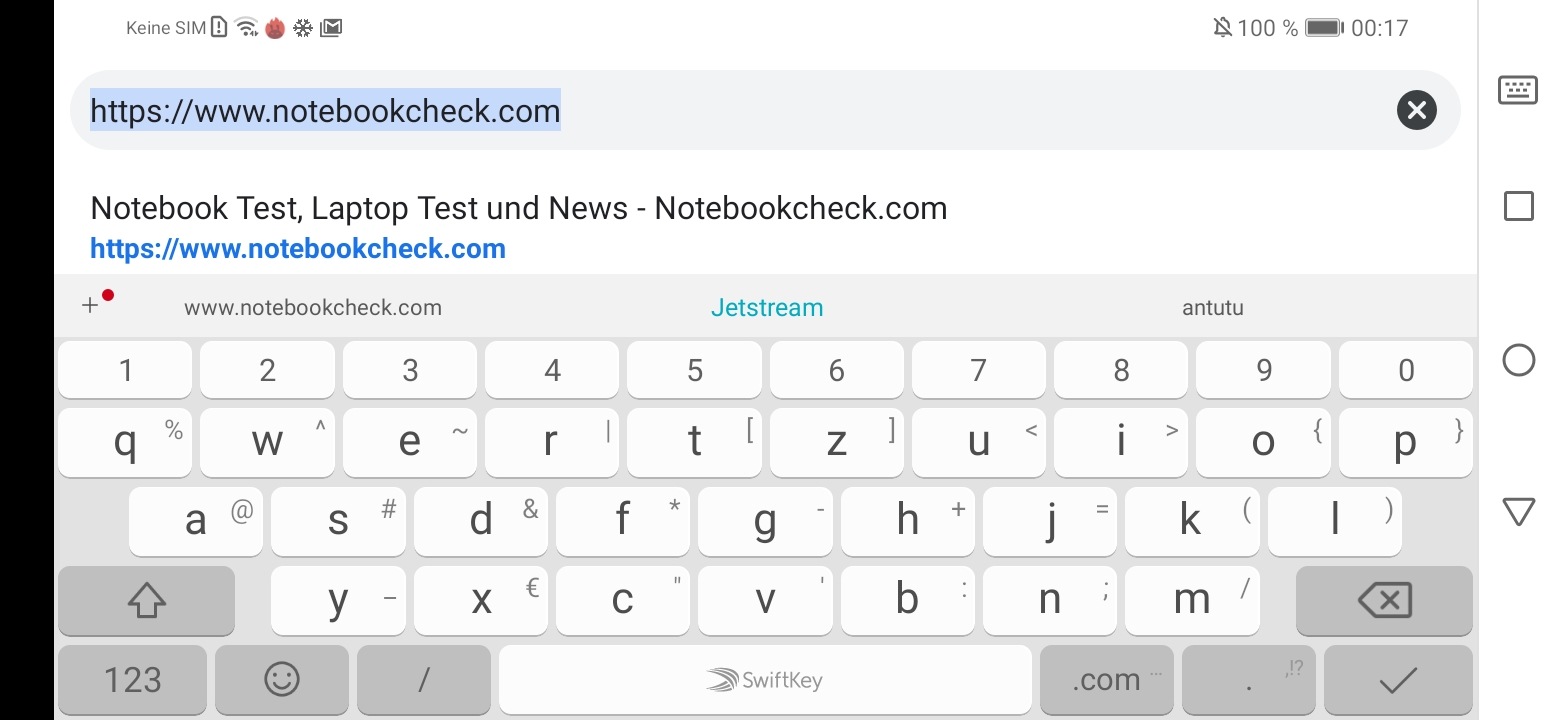Choose the Jetstream word suggestion

[x=766, y=308]
